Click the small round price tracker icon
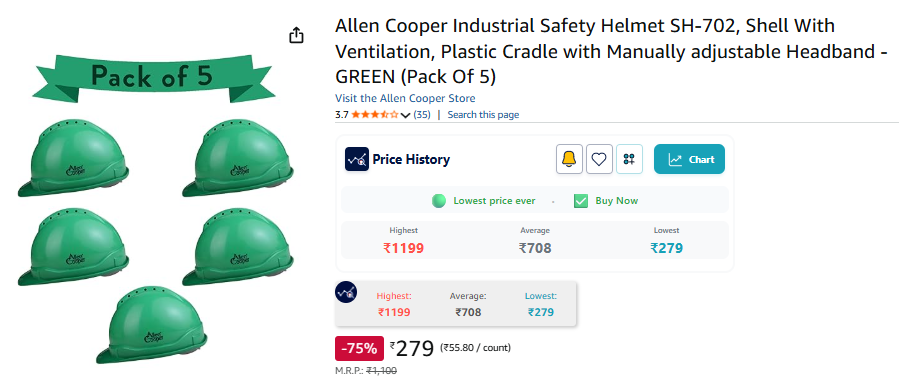910x383 pixels. click(x=346, y=292)
